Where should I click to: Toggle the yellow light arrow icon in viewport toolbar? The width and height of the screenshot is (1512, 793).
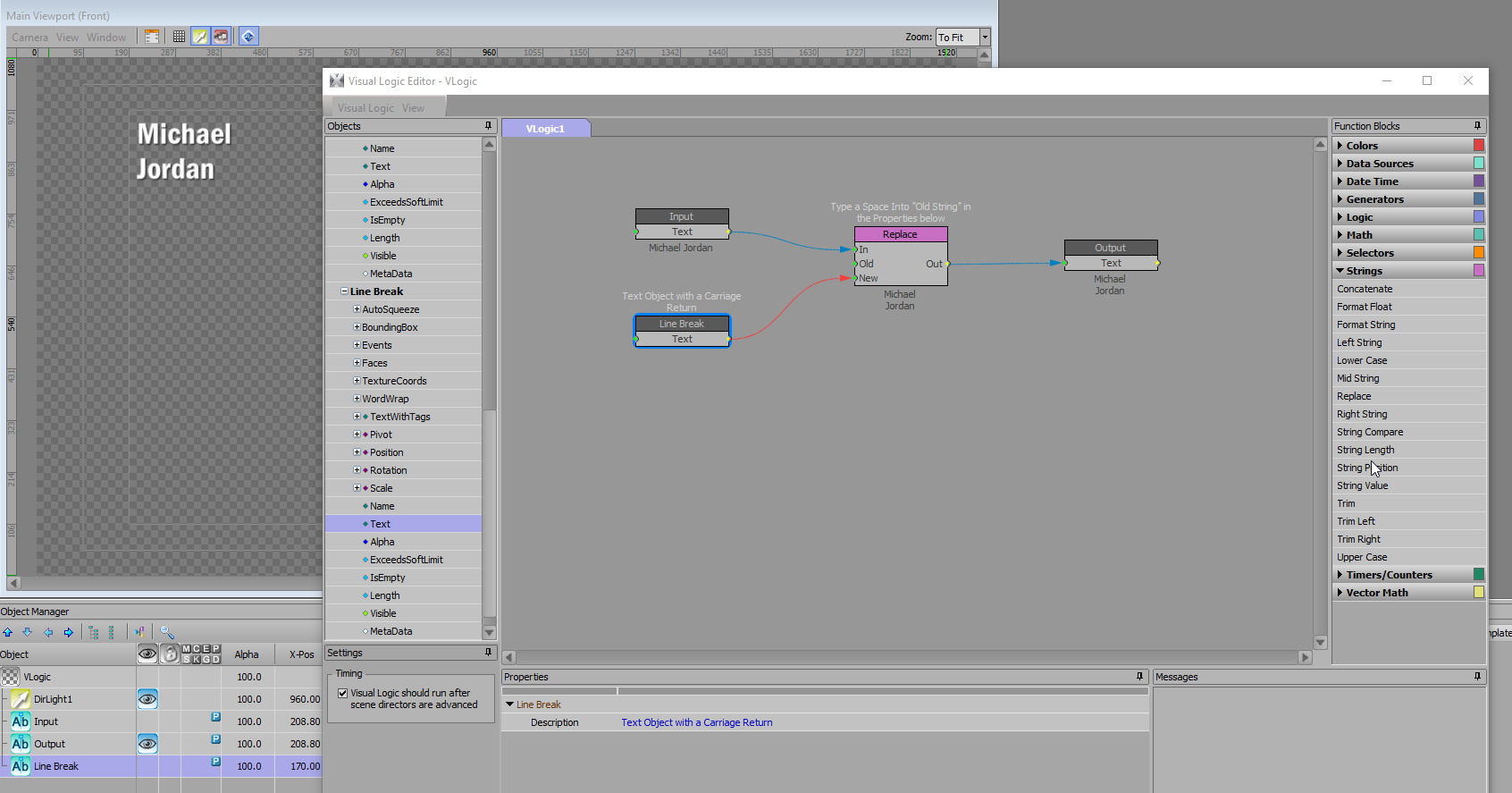[x=200, y=37]
